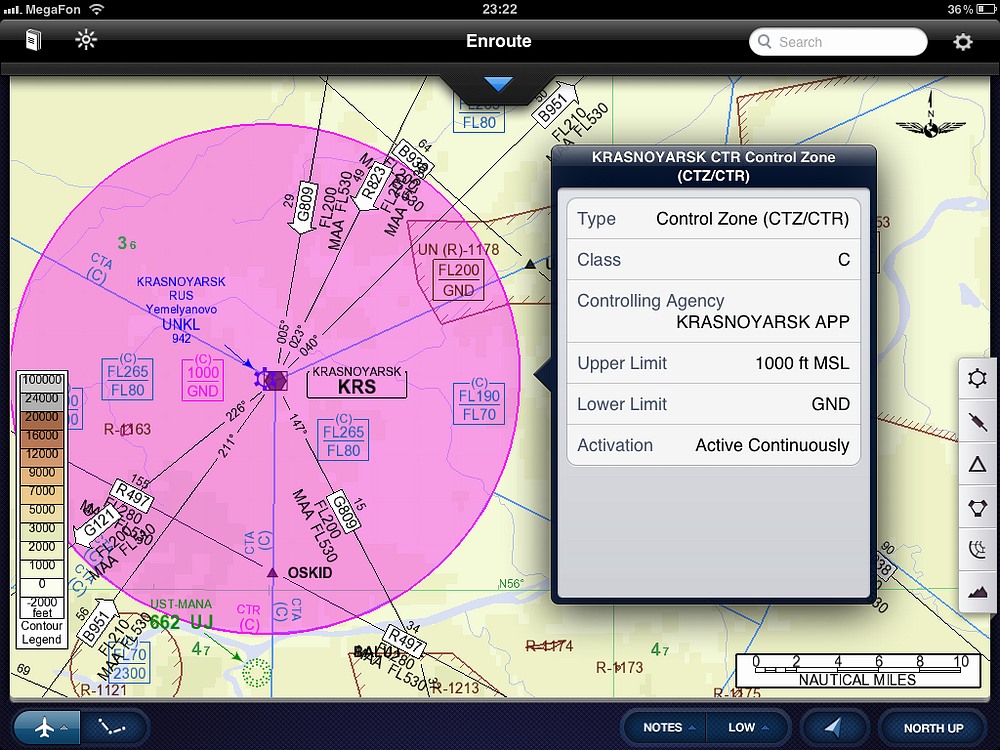
Task: Toggle the waypoints triangle layer icon
Action: click(978, 464)
